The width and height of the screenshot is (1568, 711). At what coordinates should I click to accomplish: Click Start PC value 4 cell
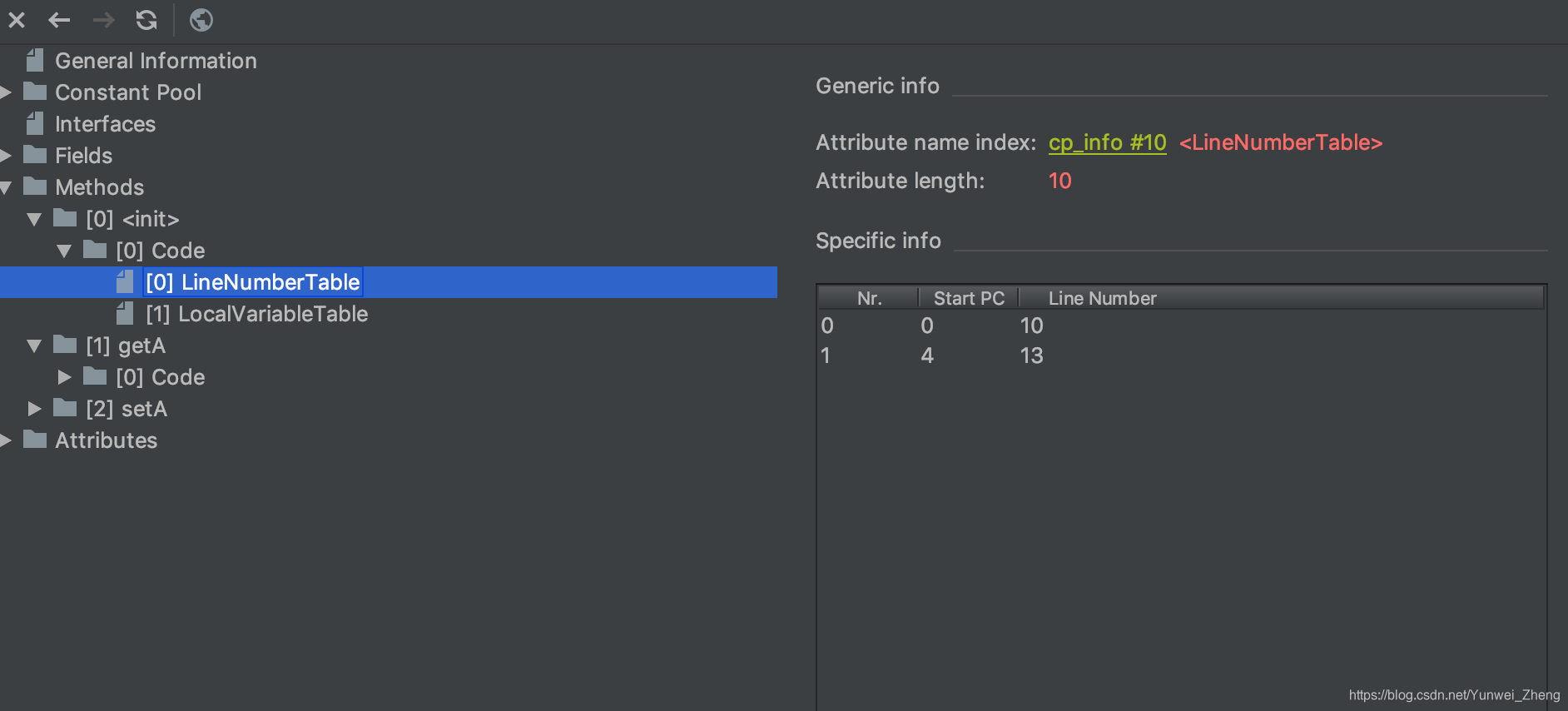coord(927,355)
